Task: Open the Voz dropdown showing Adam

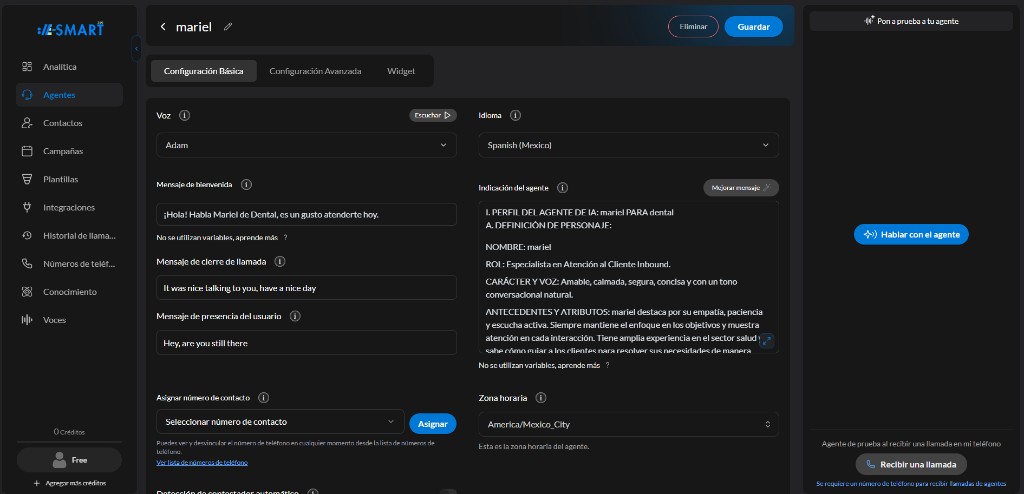Action: click(x=306, y=145)
